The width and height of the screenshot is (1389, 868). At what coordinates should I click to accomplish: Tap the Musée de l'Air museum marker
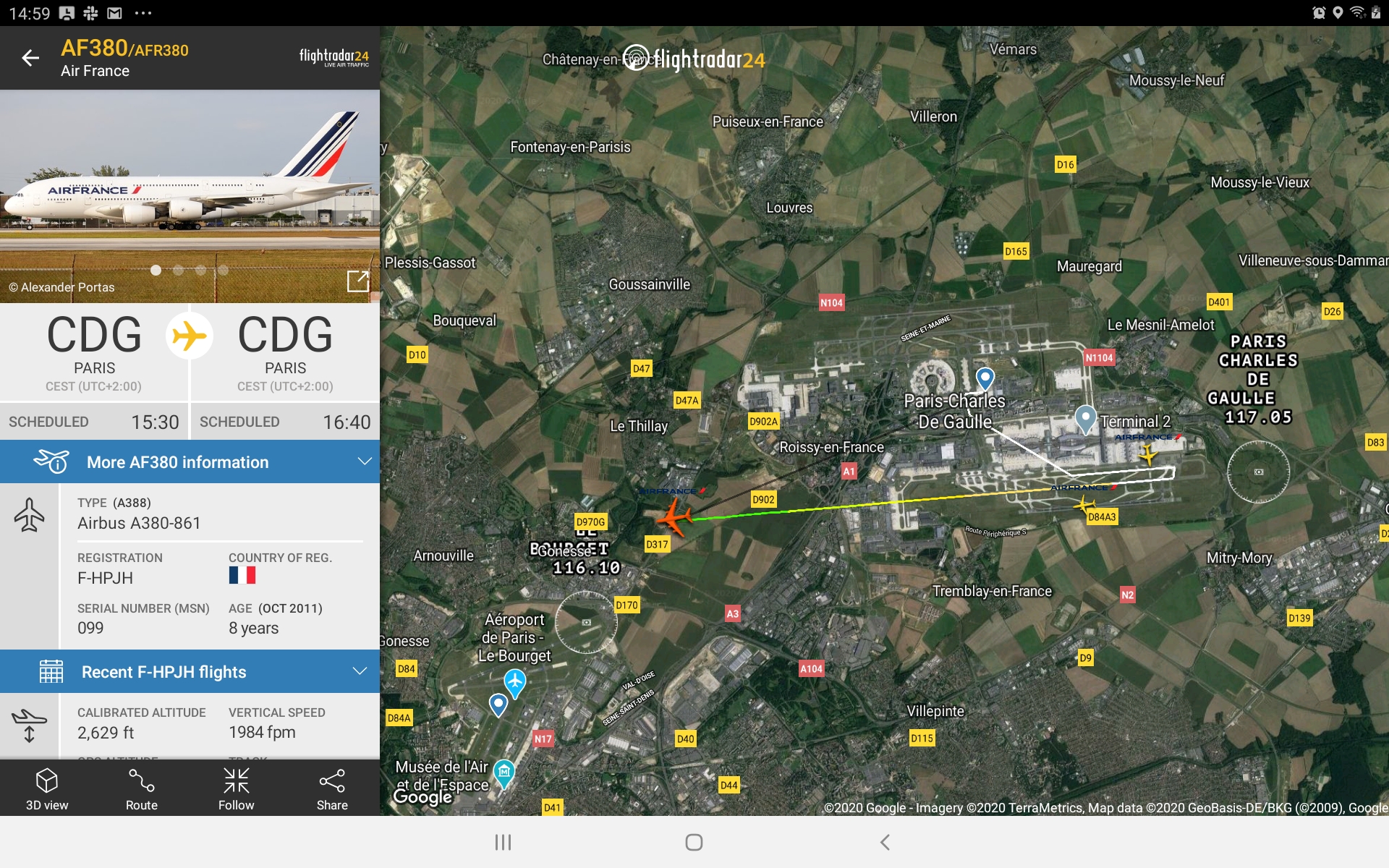(x=504, y=774)
